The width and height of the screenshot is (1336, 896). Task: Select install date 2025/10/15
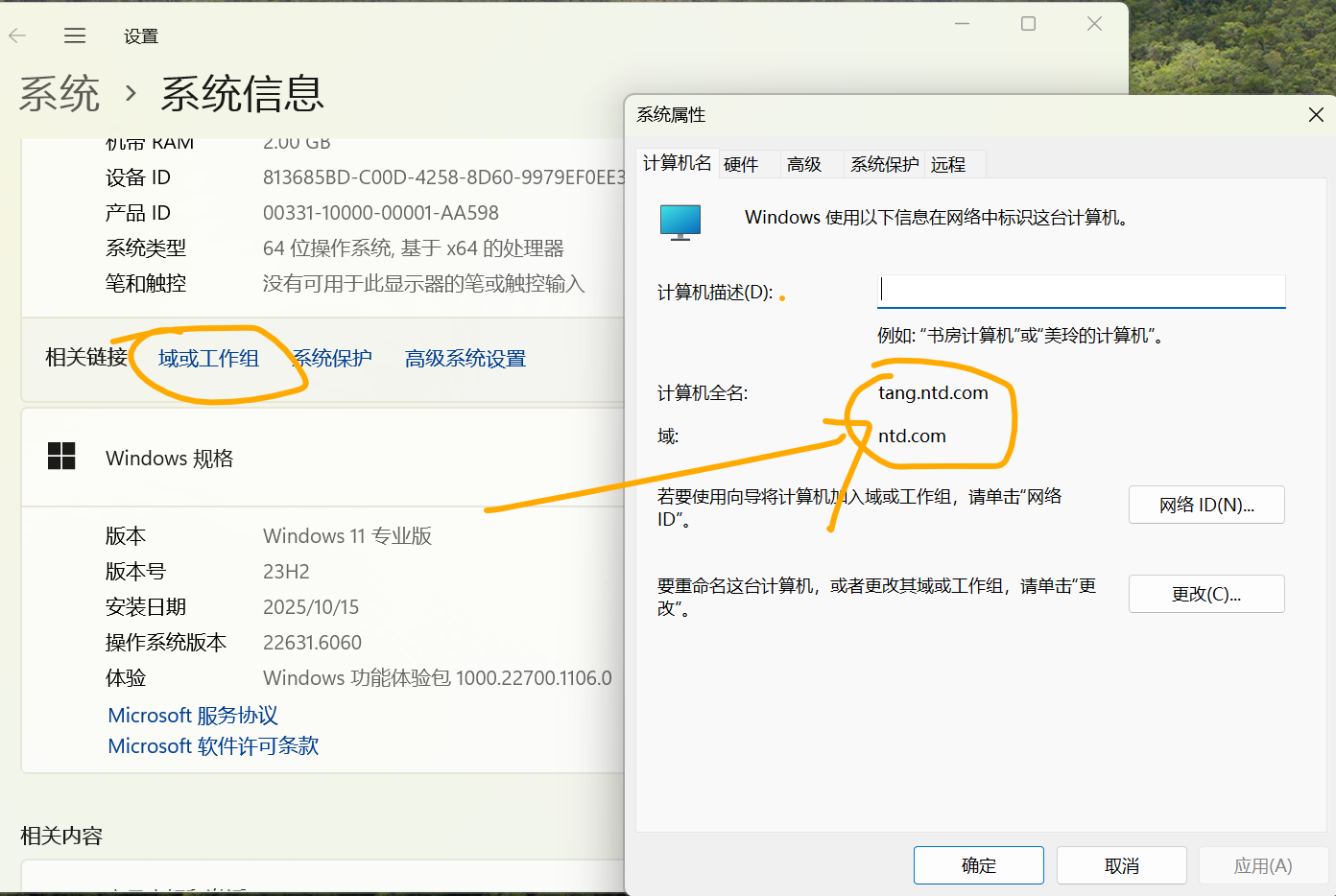point(311,607)
